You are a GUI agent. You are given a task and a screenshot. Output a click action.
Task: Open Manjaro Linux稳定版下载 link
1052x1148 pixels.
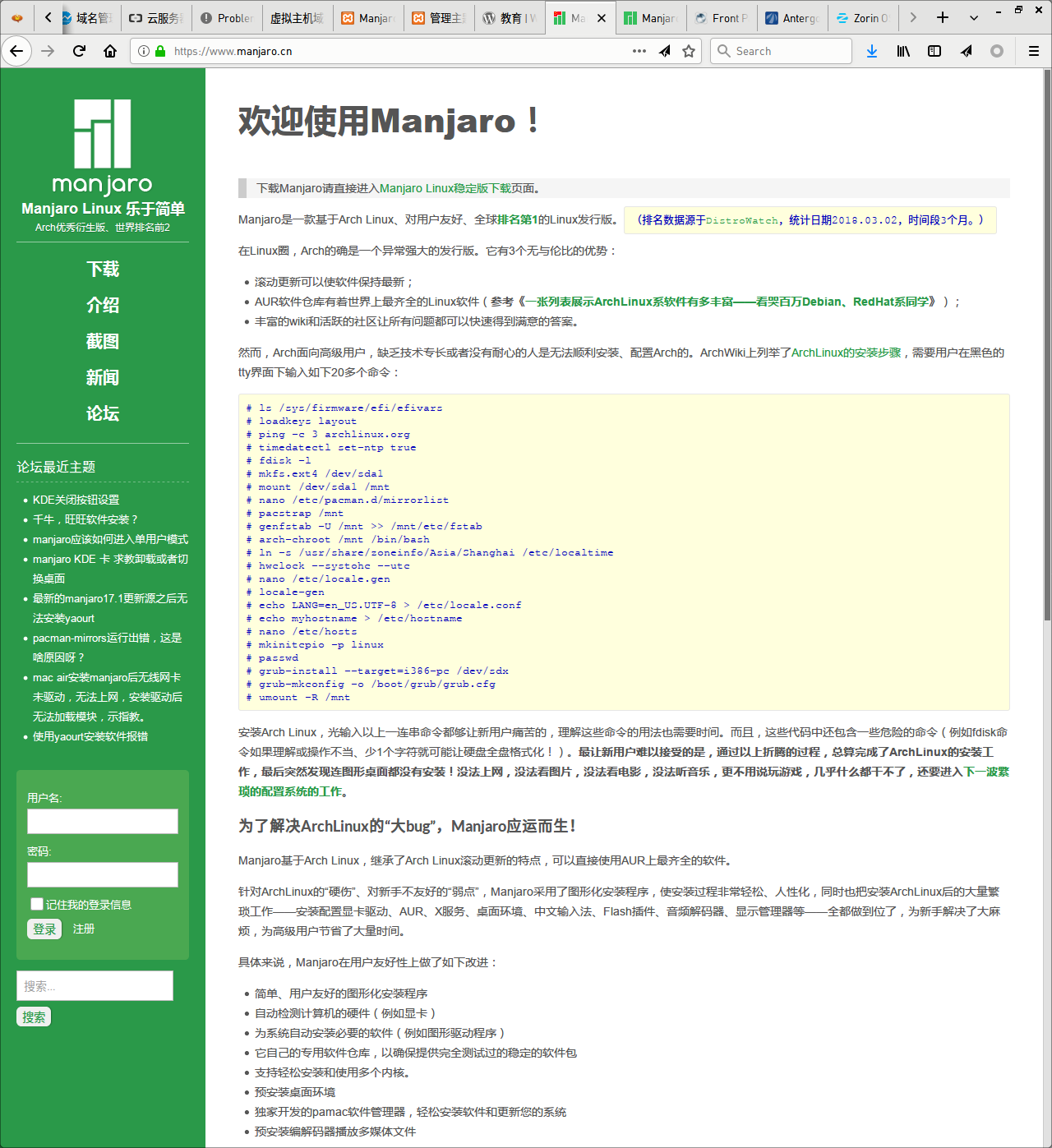[445, 188]
